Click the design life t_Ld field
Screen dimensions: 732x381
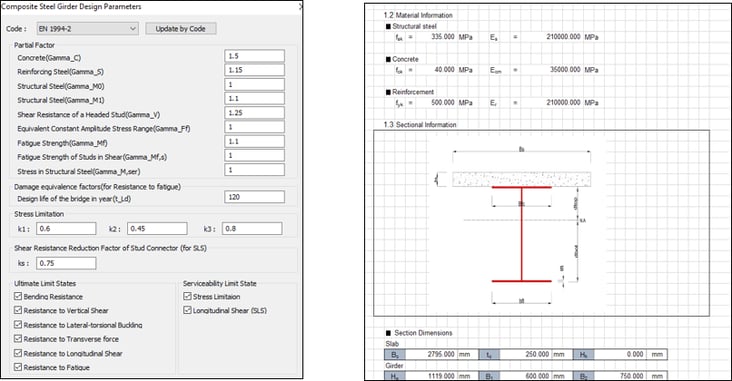254,197
